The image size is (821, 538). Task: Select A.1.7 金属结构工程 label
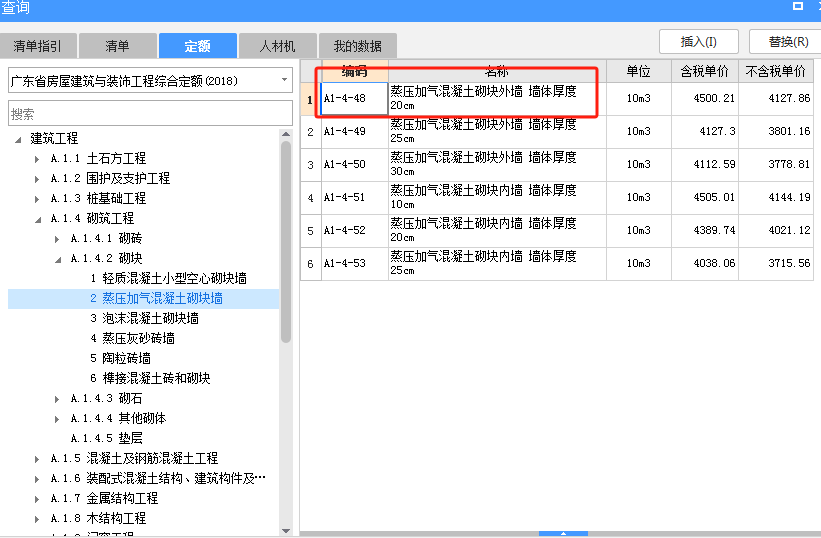coord(104,498)
